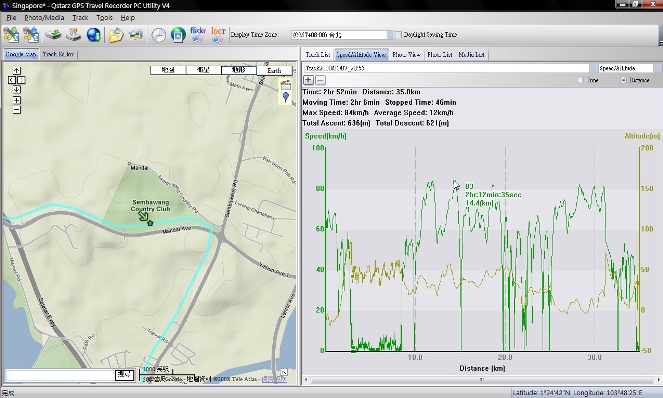Zoom out the map with minus button

coord(16,110)
